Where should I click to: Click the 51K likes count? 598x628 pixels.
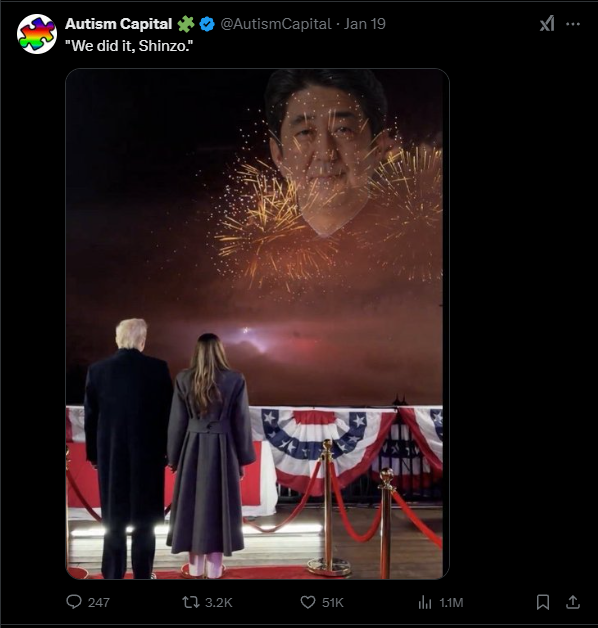(x=332, y=602)
